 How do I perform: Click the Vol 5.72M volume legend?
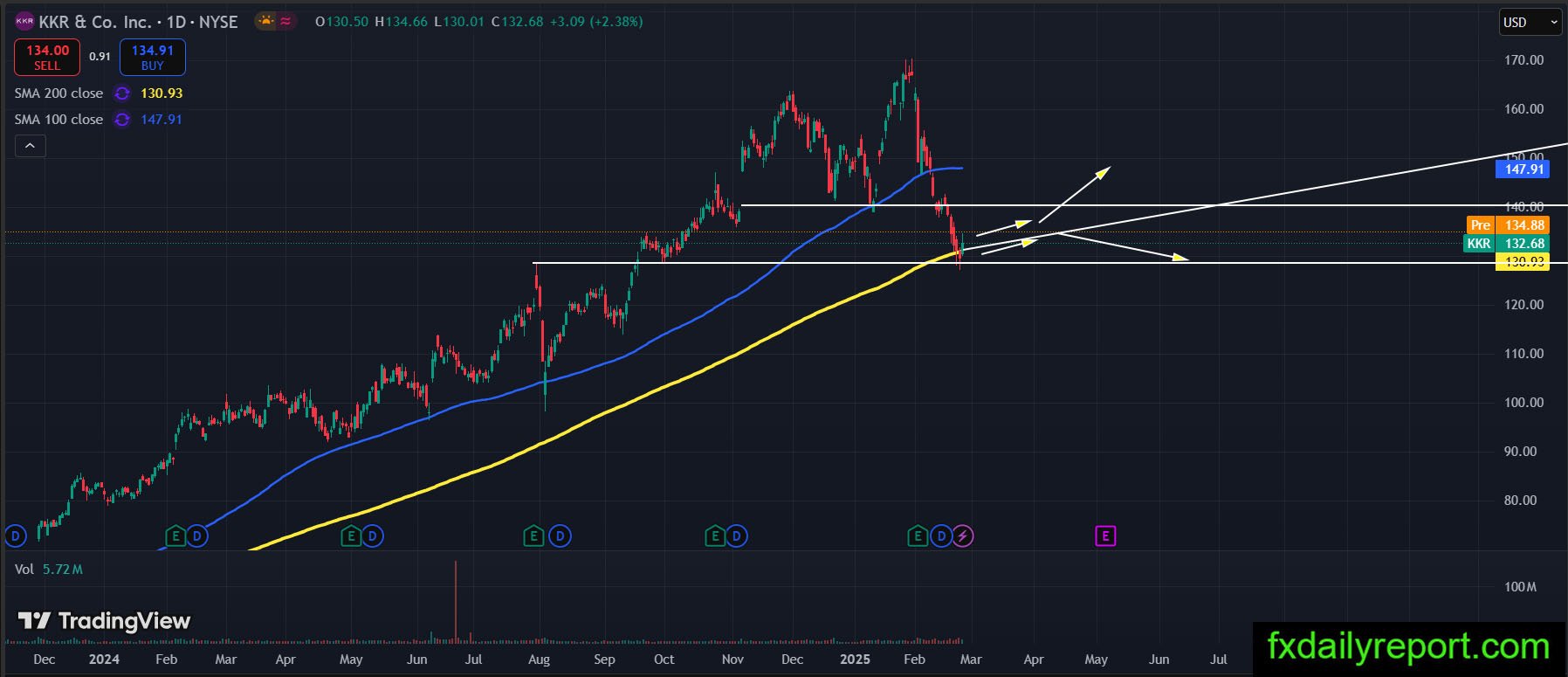49,570
